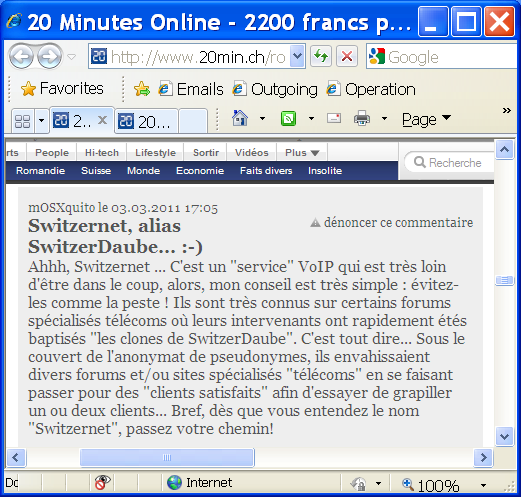The width and height of the screenshot is (521, 497).
Task: Go forward with the Forward arrow
Action: tap(49, 56)
